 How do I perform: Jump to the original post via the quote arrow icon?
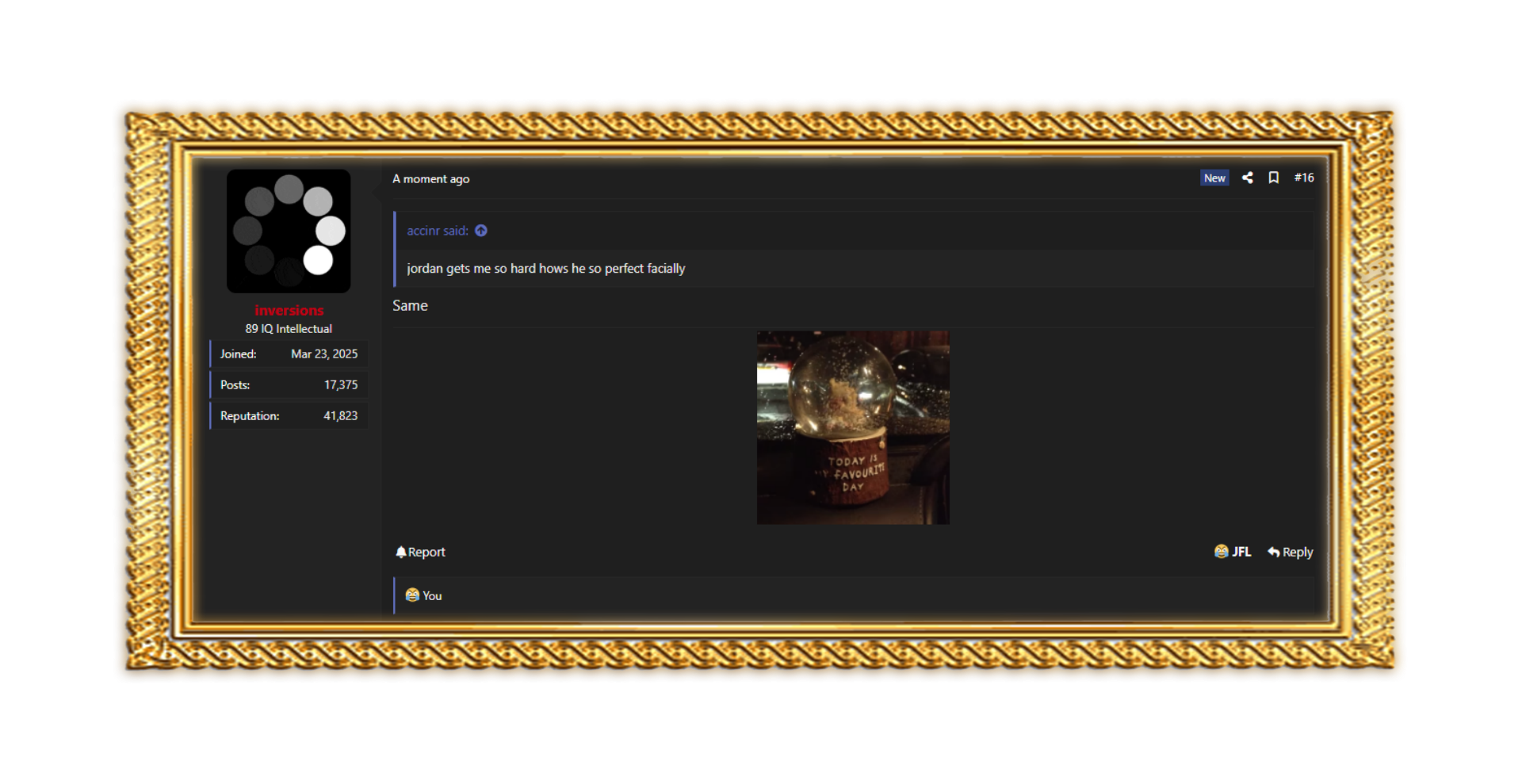(481, 231)
